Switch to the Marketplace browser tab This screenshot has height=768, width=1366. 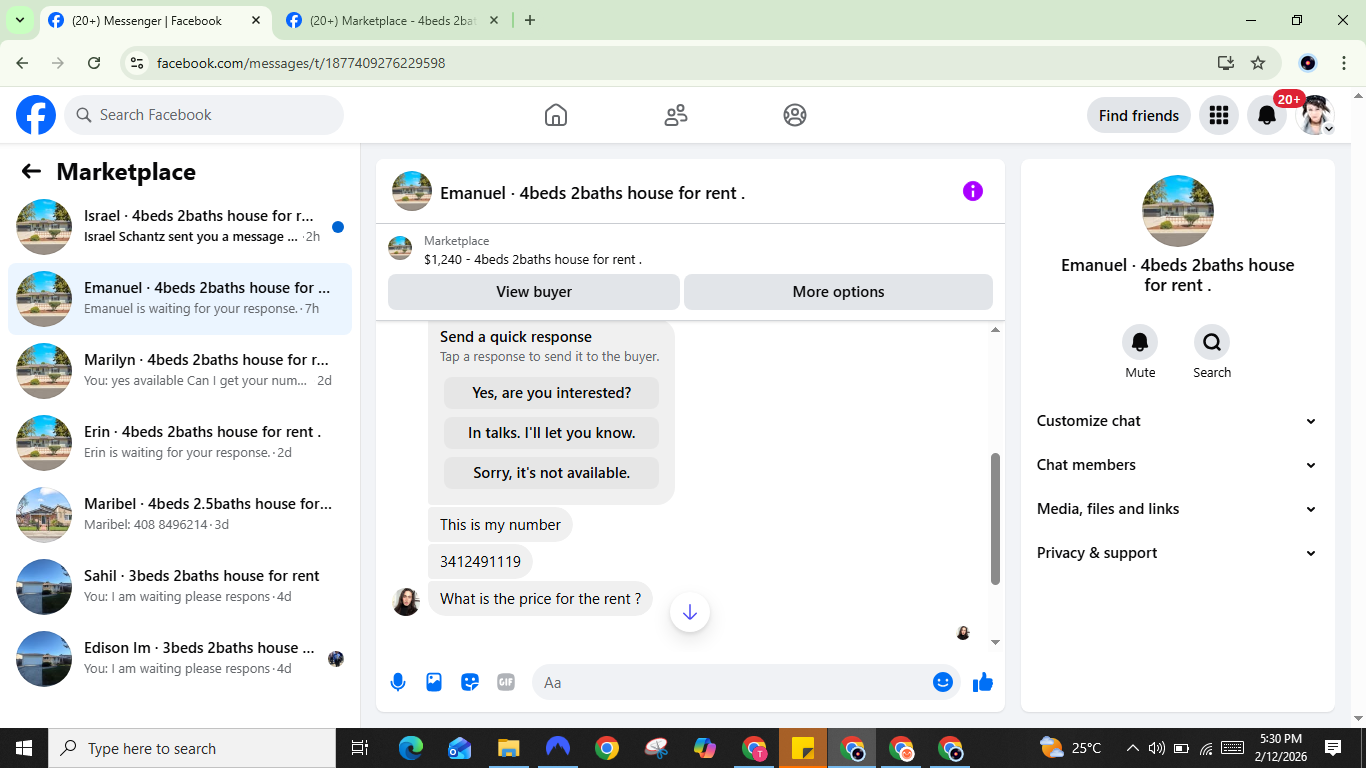pyautogui.click(x=392, y=20)
